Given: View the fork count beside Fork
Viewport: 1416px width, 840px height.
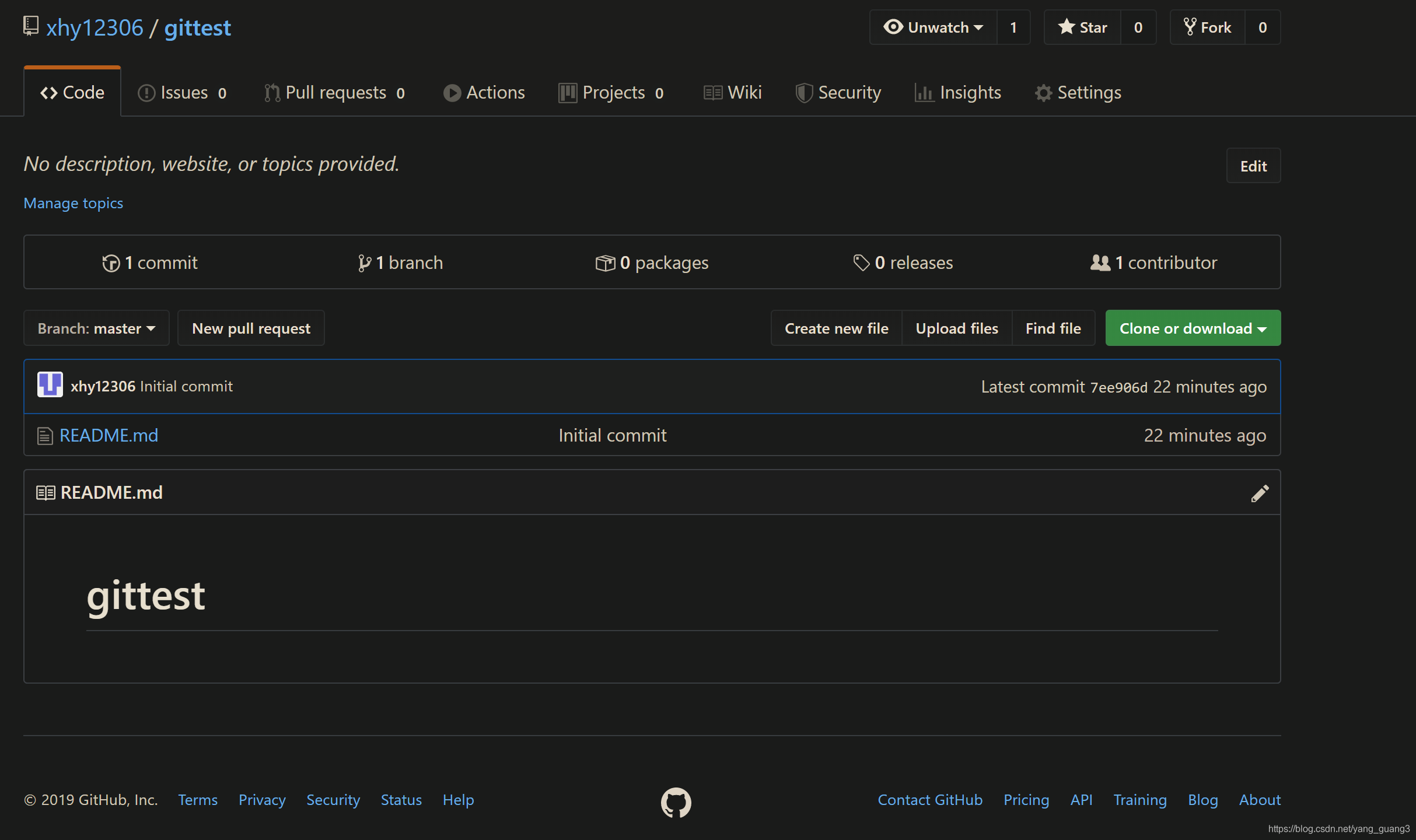Looking at the screenshot, I should (x=1263, y=27).
